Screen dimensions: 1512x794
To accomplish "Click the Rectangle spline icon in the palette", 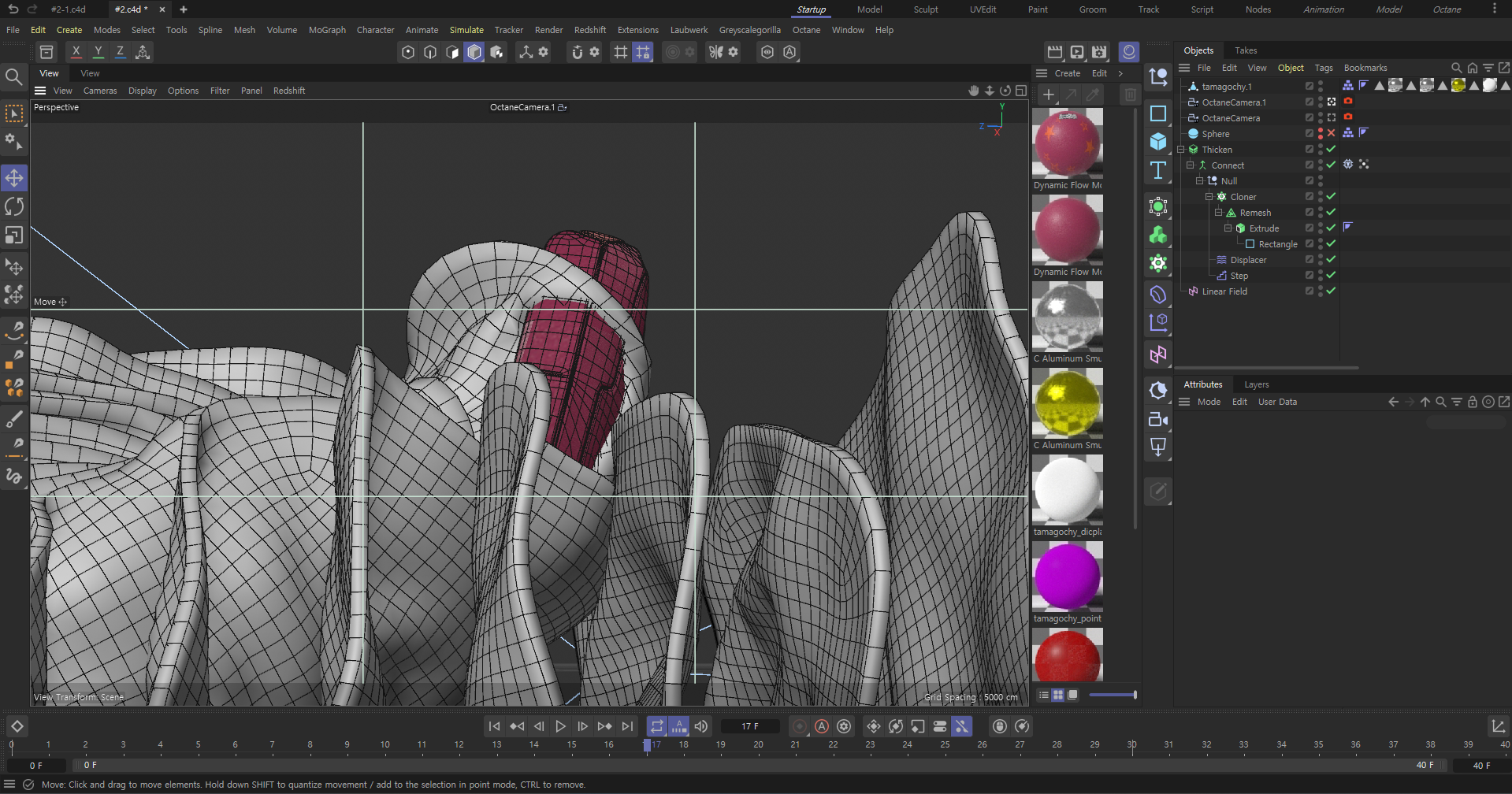I will coord(1157,113).
